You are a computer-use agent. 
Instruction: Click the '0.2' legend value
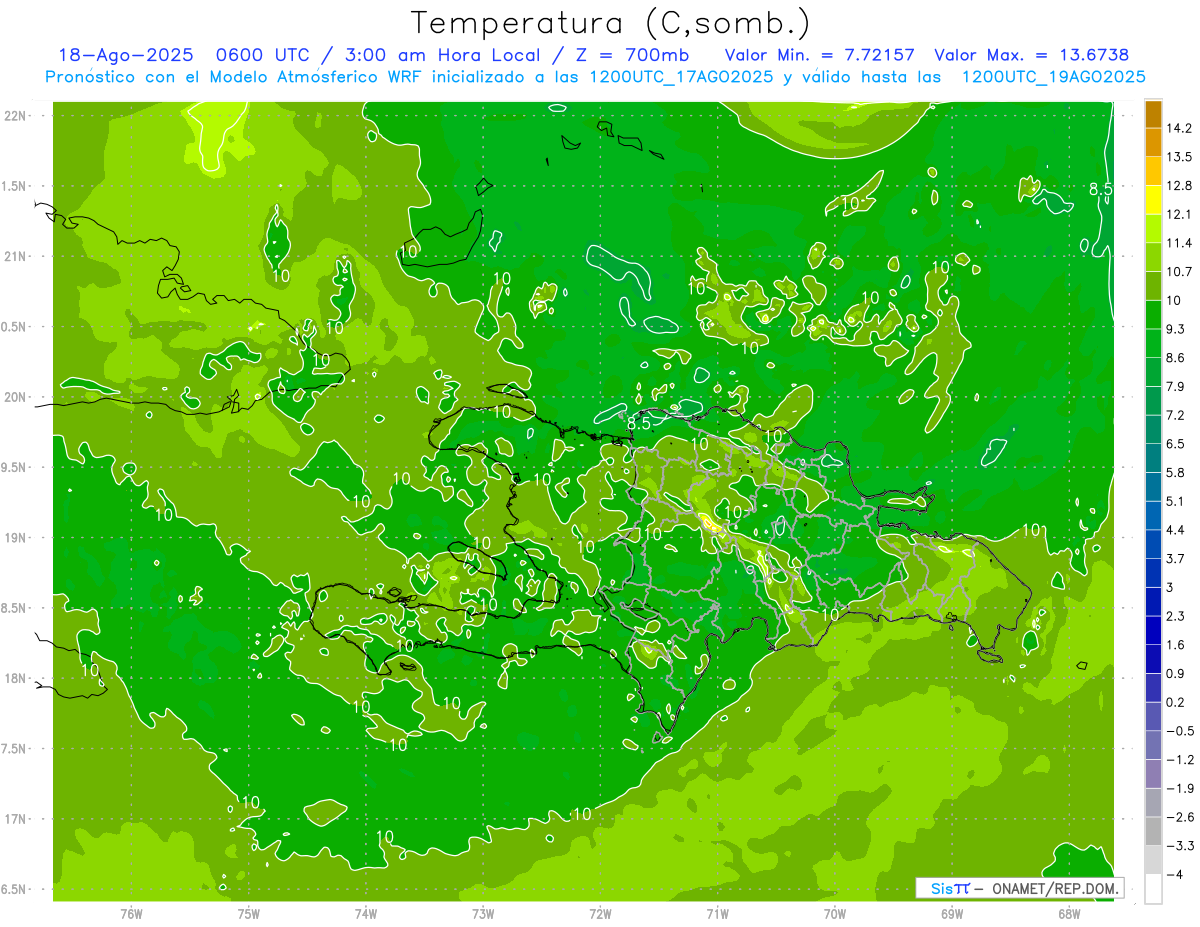click(1177, 702)
